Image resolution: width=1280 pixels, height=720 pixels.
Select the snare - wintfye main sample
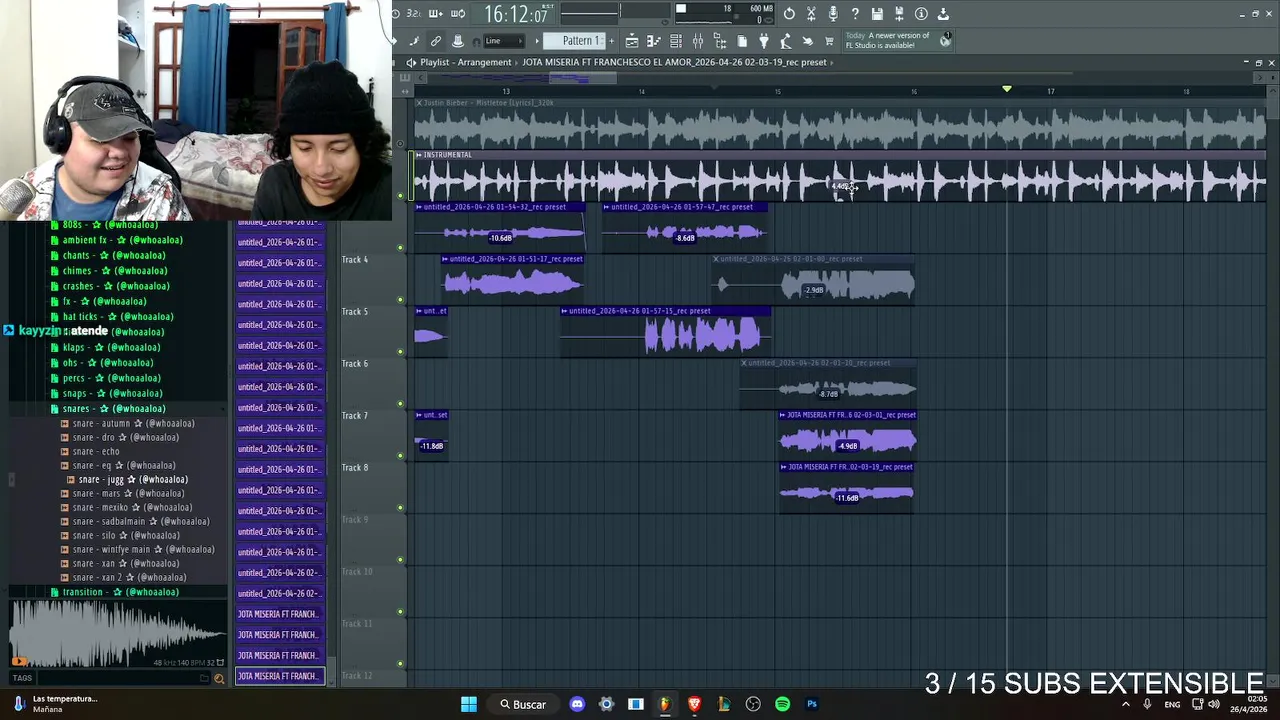coord(143,549)
